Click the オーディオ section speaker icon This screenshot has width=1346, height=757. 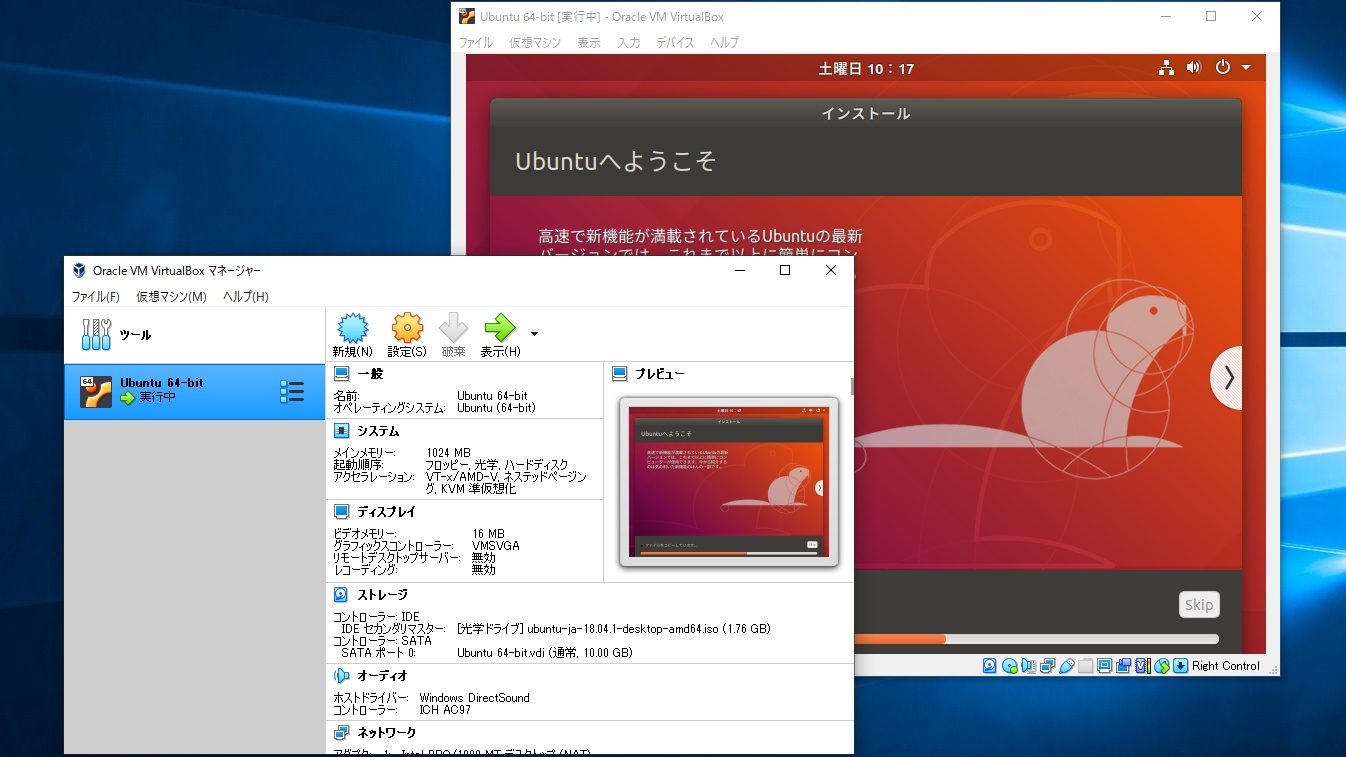tap(341, 676)
